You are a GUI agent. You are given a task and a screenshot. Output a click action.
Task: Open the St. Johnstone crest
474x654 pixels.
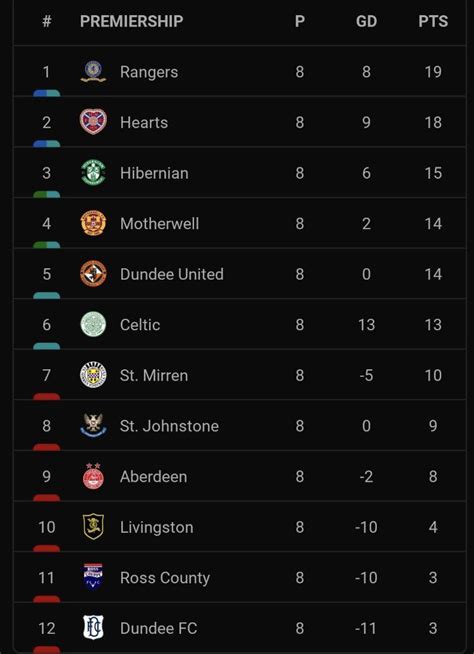coord(93,425)
